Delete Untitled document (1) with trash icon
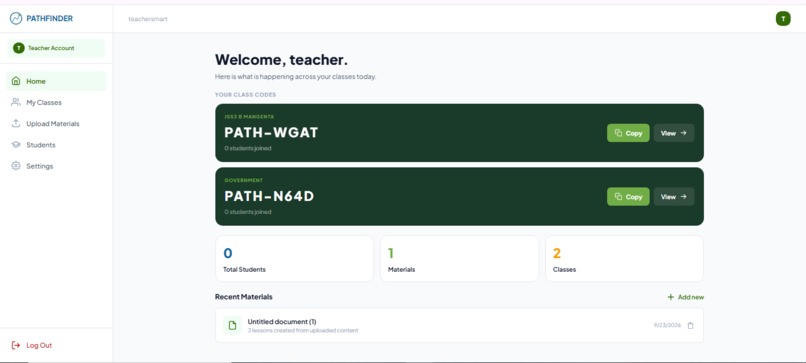The width and height of the screenshot is (806, 363). [690, 325]
